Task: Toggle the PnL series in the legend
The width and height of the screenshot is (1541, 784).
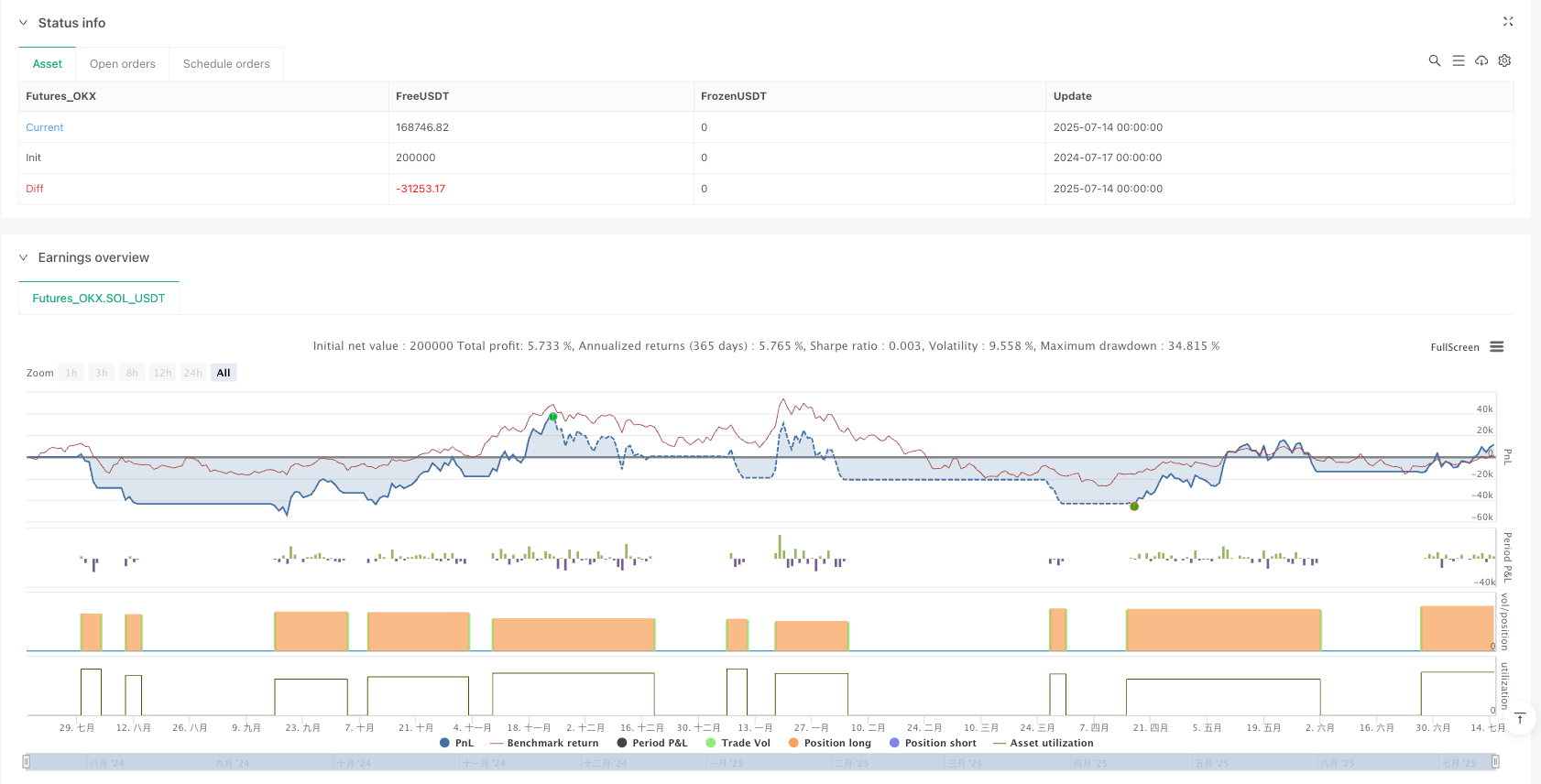Action: 457,743
